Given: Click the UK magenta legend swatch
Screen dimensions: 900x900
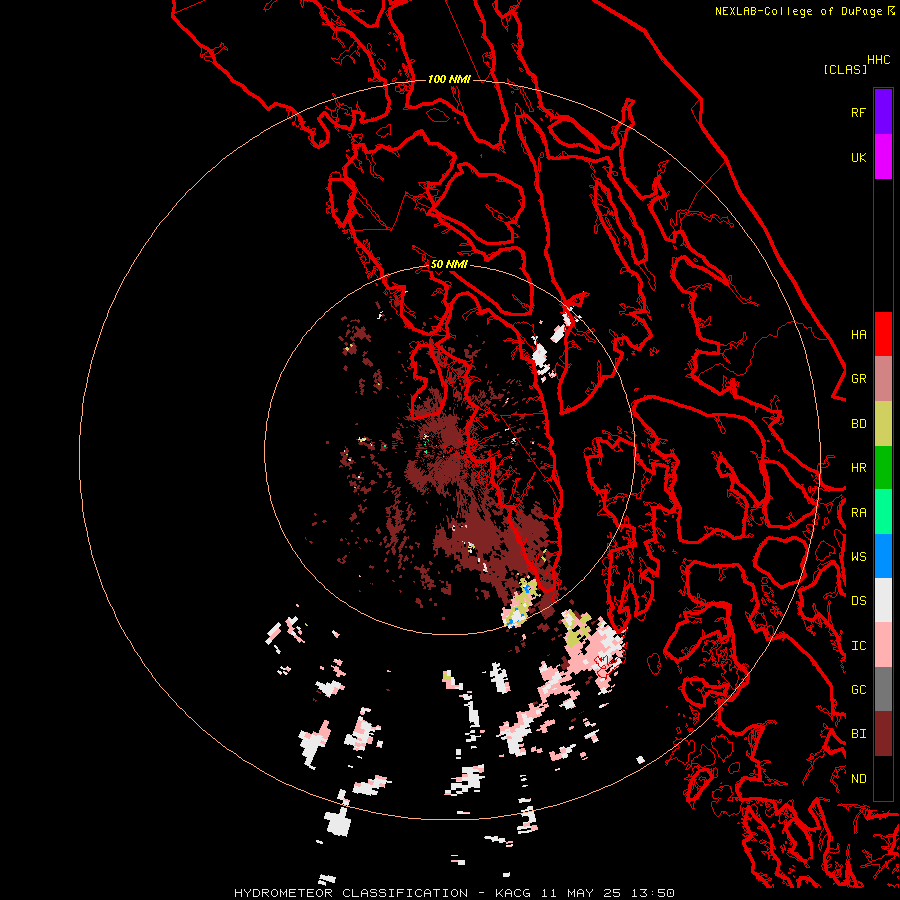Looking at the screenshot, I should [883, 157].
